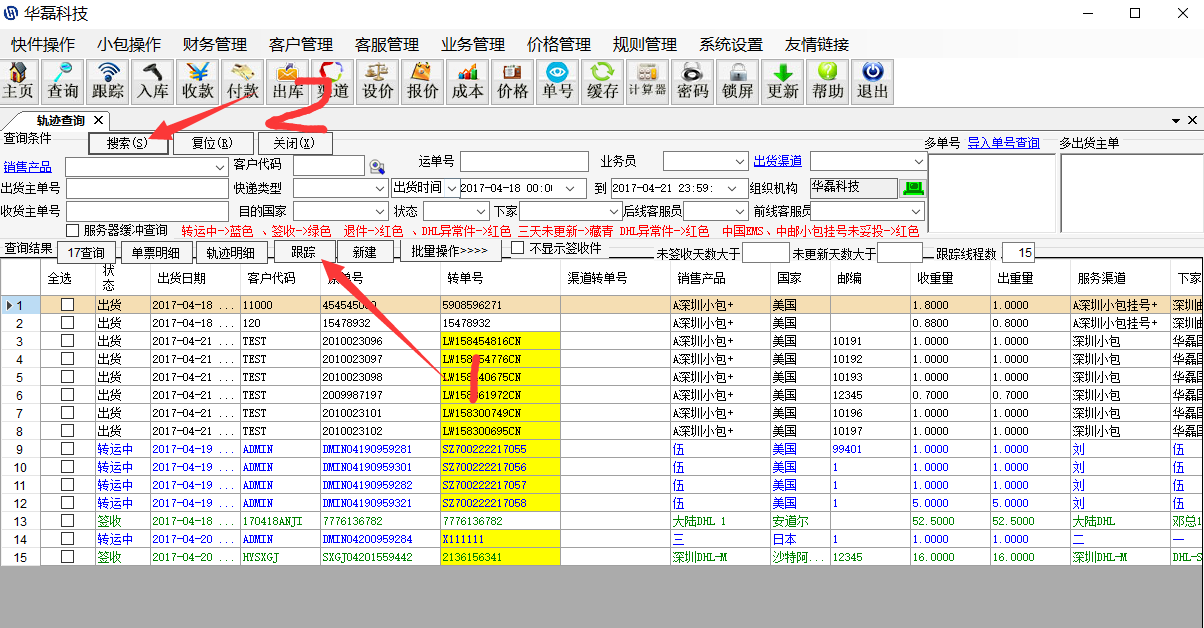Expand the 销售产品 dropdown

click(218, 166)
